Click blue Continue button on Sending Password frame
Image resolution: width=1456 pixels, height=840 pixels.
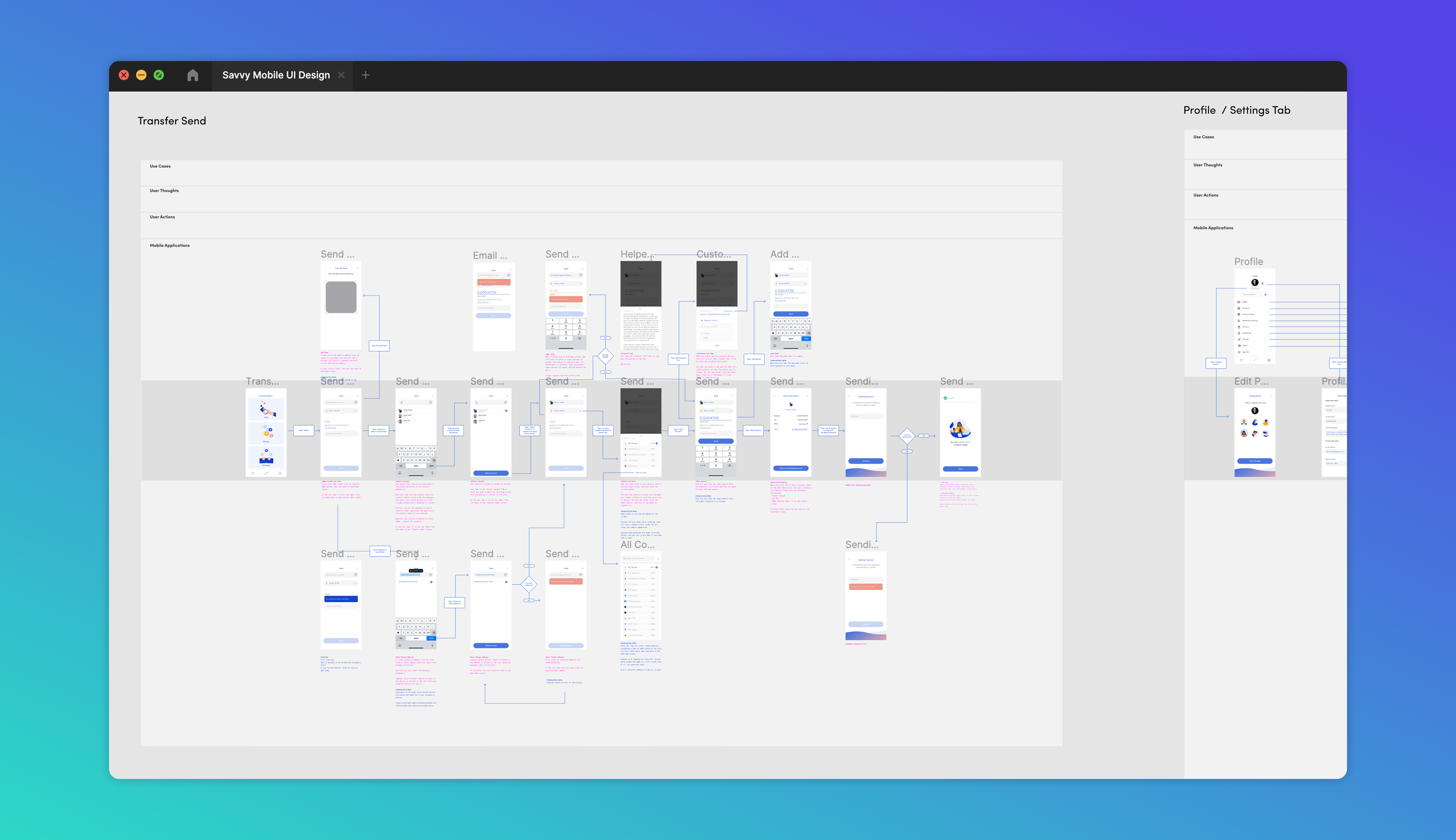(x=866, y=461)
